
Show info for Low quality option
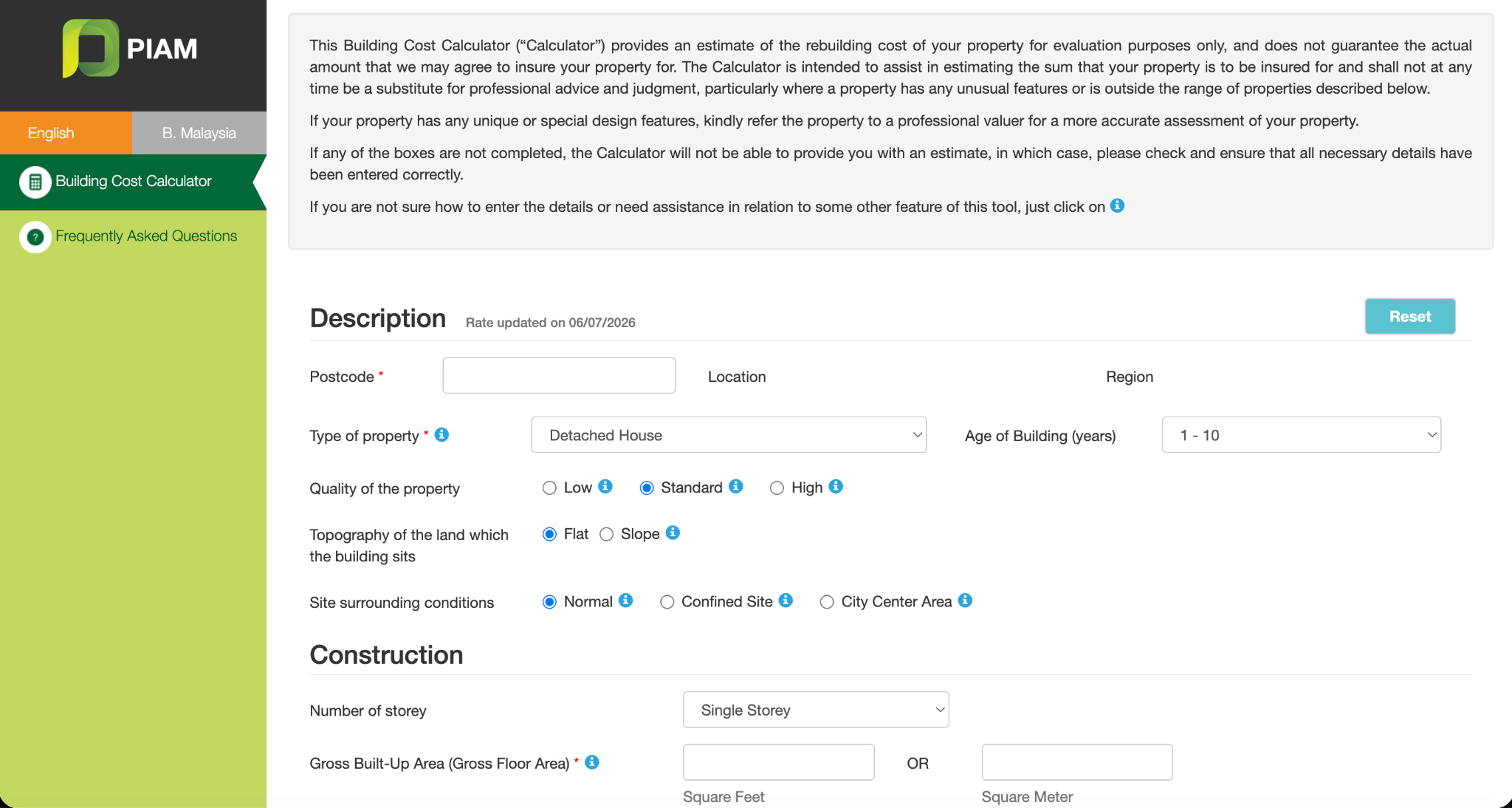pyautogui.click(x=605, y=486)
